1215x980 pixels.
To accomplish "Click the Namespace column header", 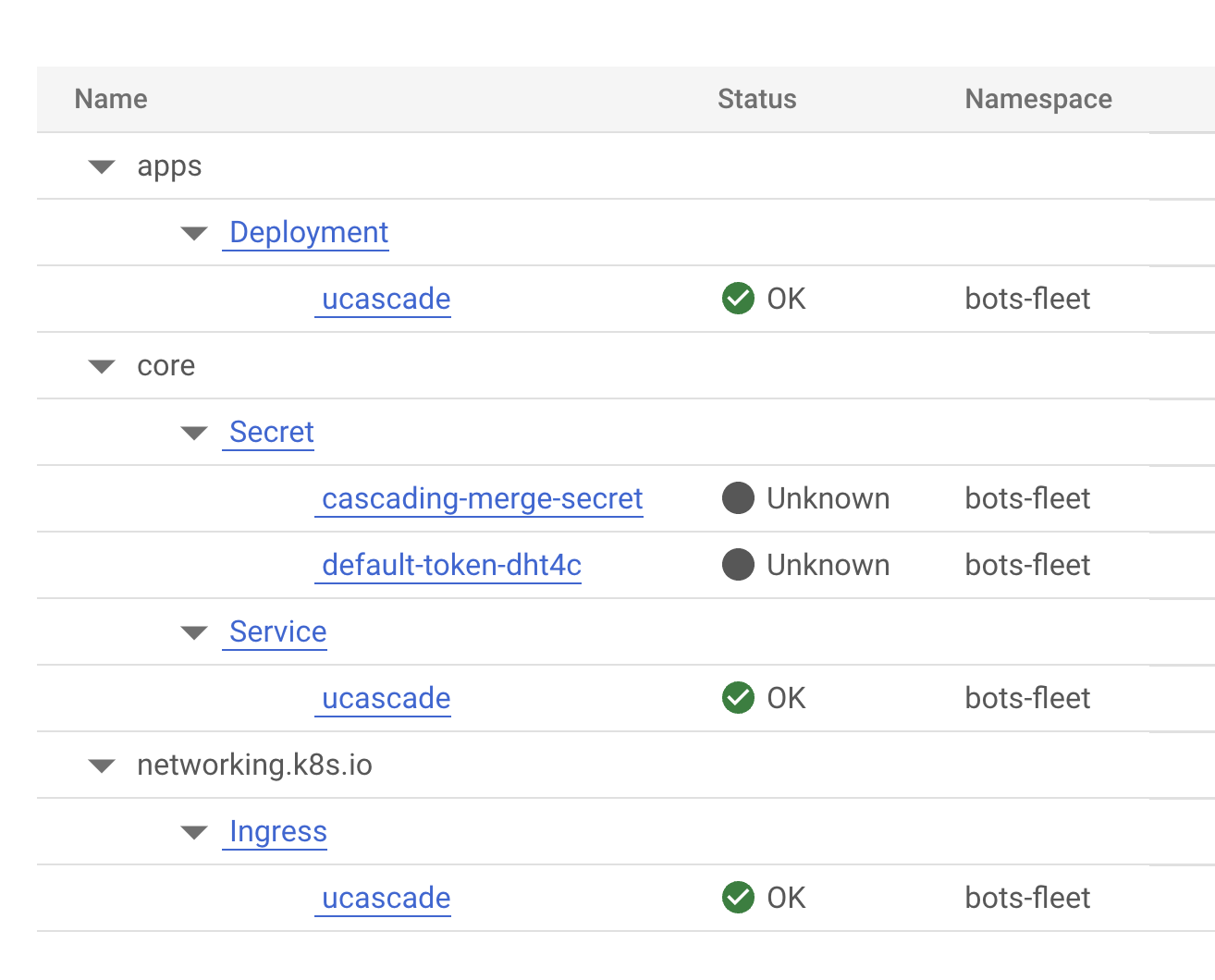I will 1037,99.
